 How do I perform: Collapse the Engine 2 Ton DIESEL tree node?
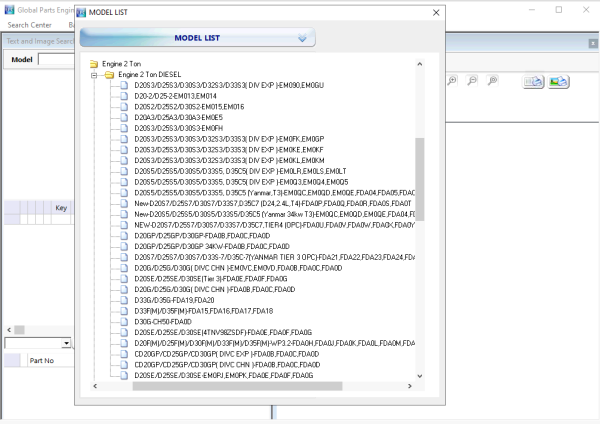[x=94, y=75]
